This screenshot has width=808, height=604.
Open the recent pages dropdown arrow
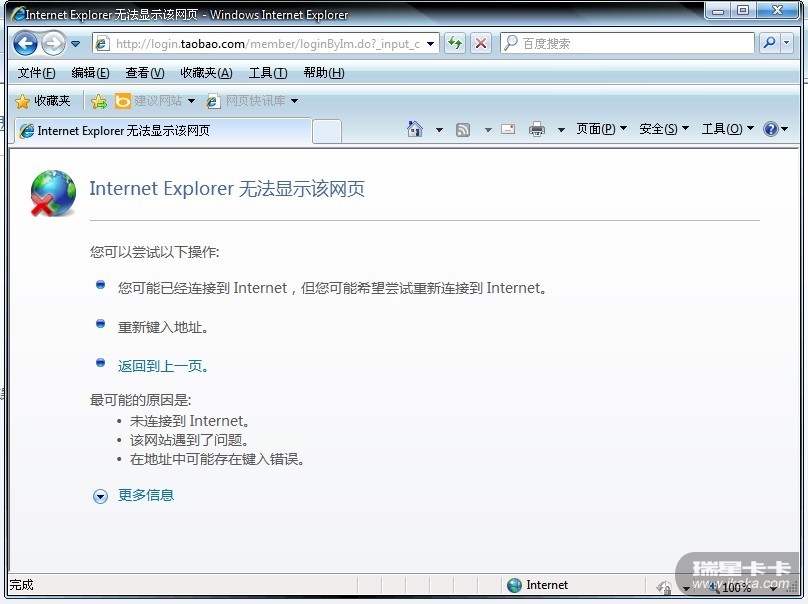point(75,44)
